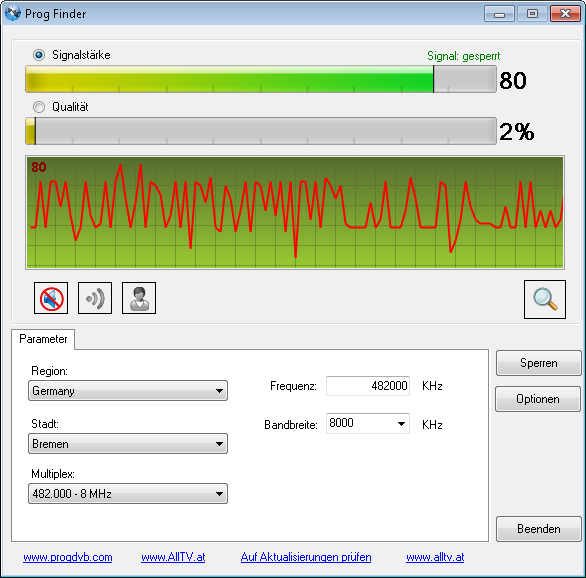Image resolution: width=586 pixels, height=578 pixels.
Task: Open the Optionen button
Action: [538, 399]
